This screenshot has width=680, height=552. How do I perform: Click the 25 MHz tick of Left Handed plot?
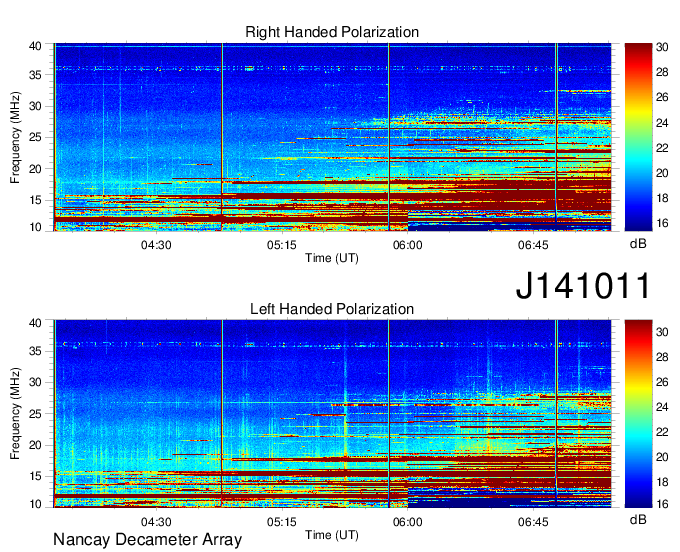[x=36, y=414]
